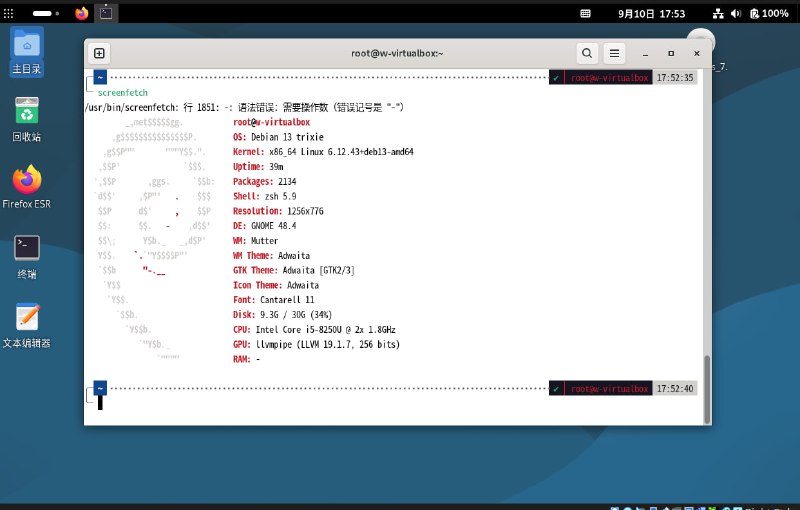Close the root@w-virtualbox terminal window
The image size is (800, 510).
[696, 54]
